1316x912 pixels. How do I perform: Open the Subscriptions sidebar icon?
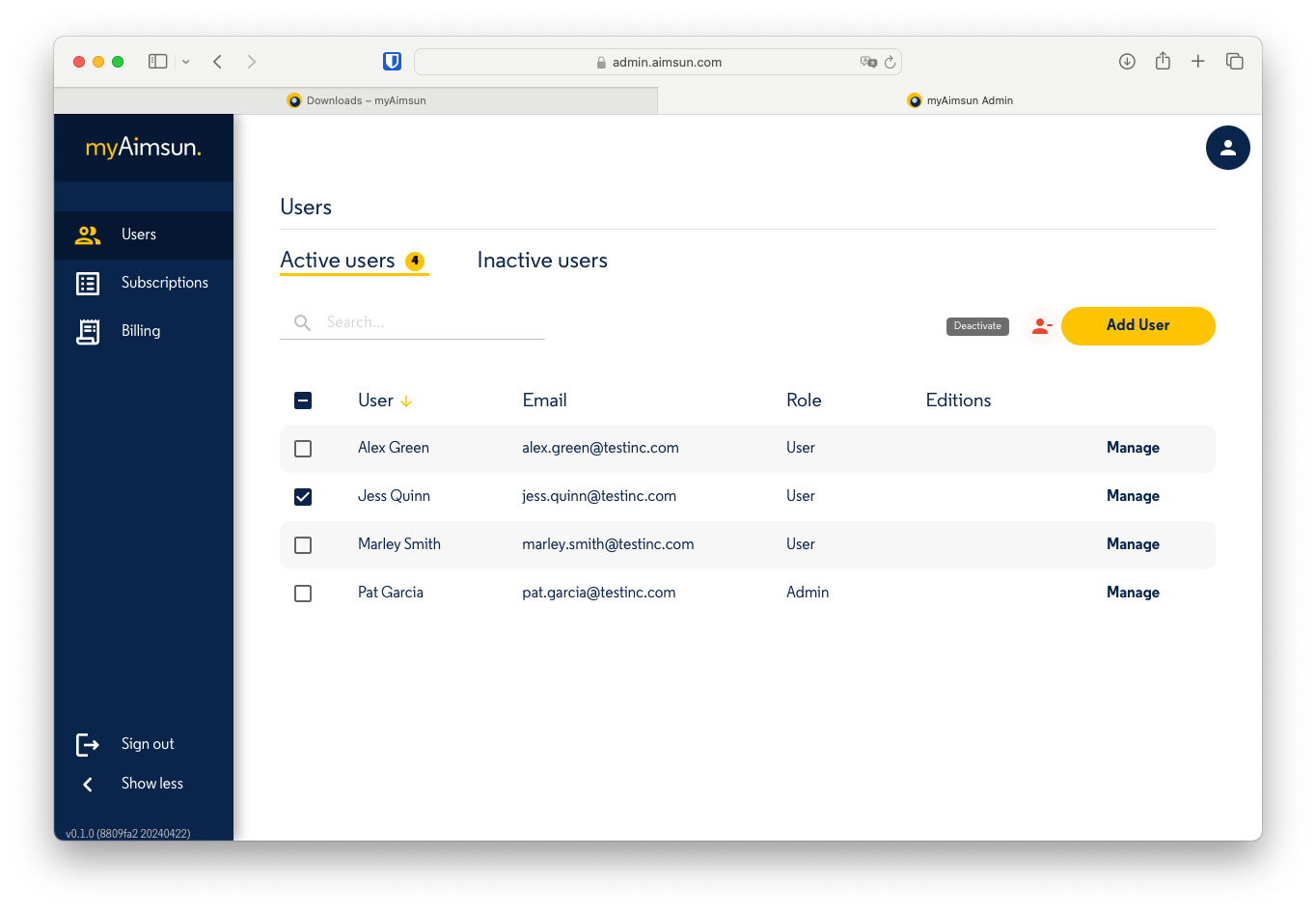coord(88,283)
